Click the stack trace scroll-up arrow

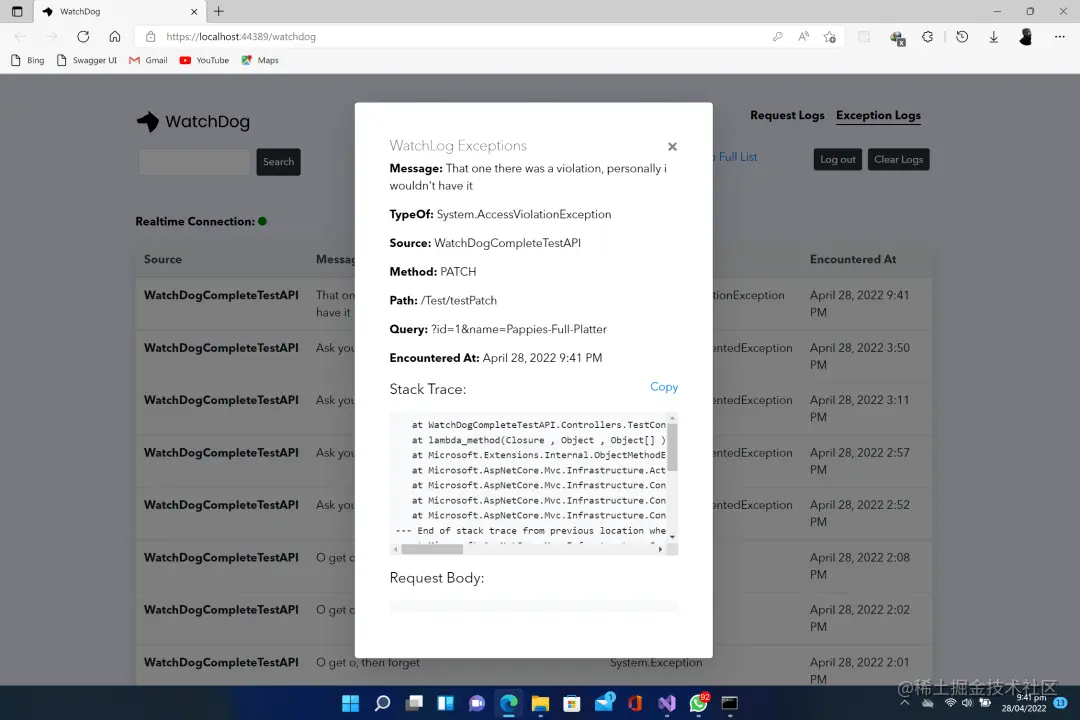tap(672, 418)
